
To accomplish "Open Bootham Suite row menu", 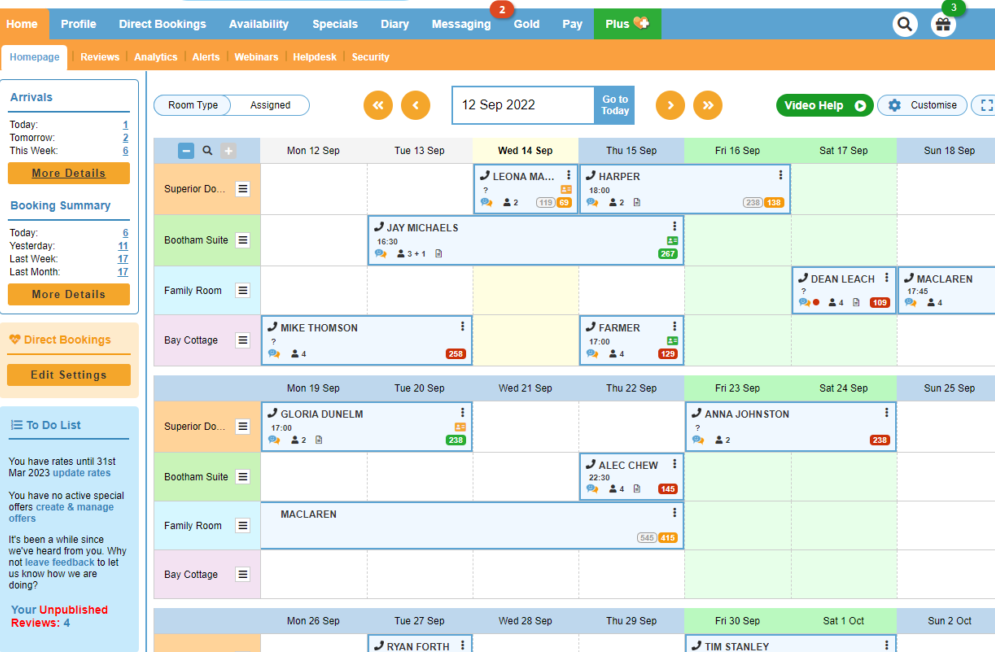I will click(242, 240).
